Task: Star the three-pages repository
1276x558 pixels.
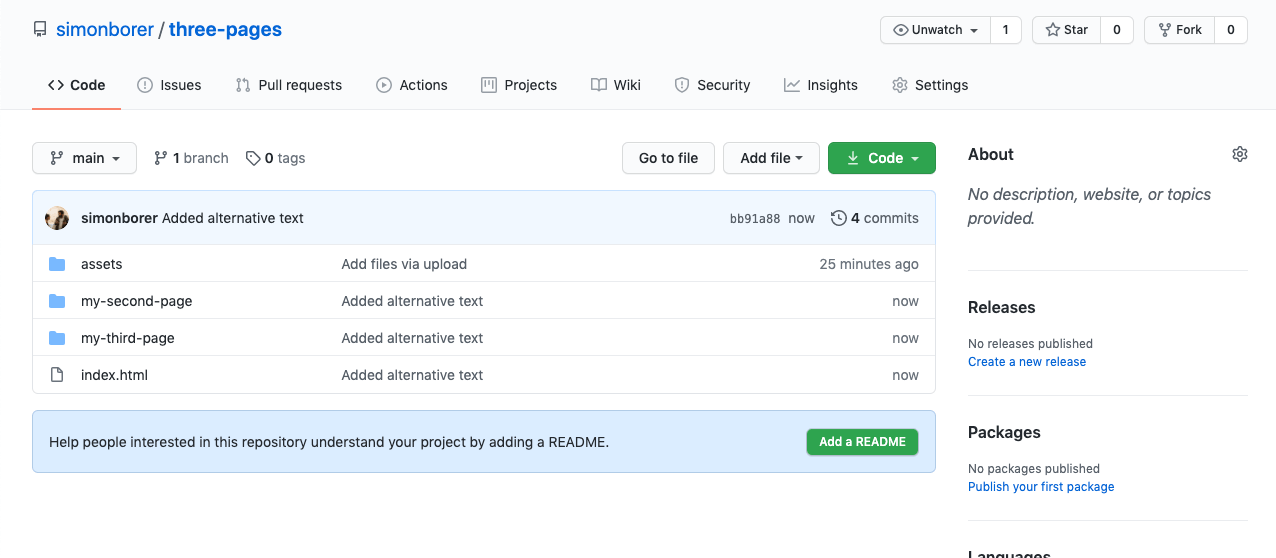Action: point(1067,30)
